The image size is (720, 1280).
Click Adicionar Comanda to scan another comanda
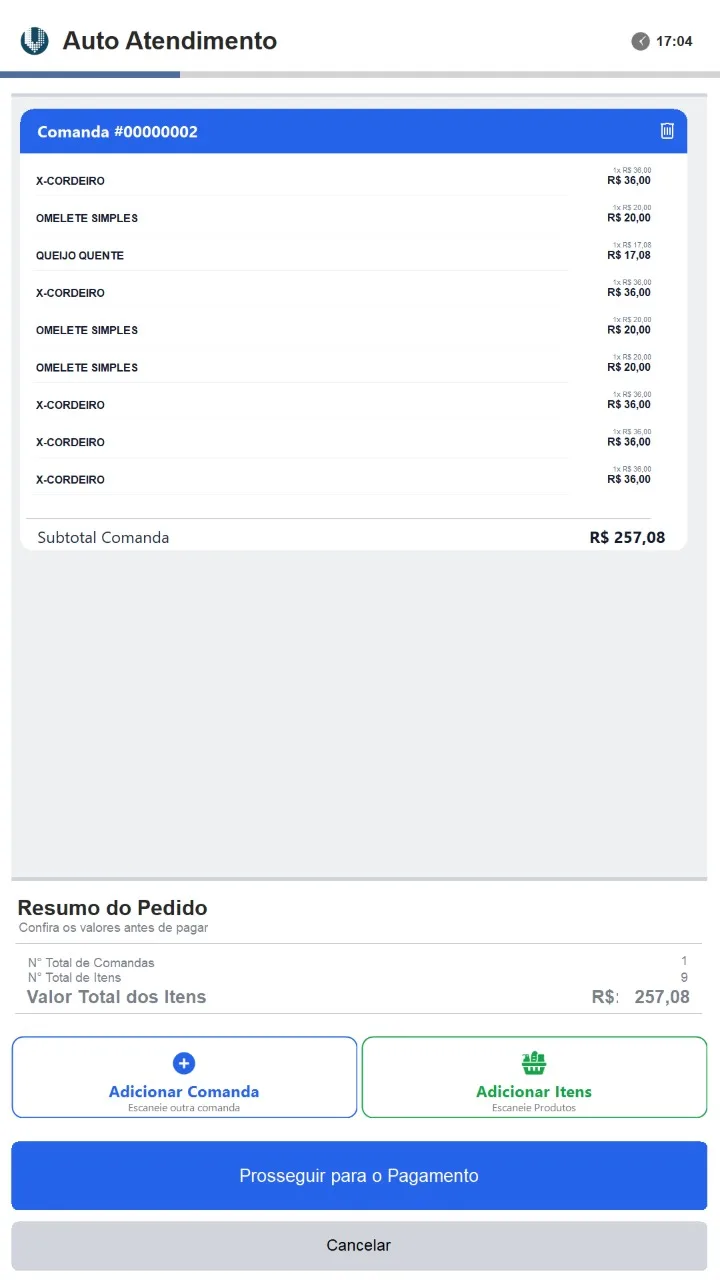(184, 1092)
